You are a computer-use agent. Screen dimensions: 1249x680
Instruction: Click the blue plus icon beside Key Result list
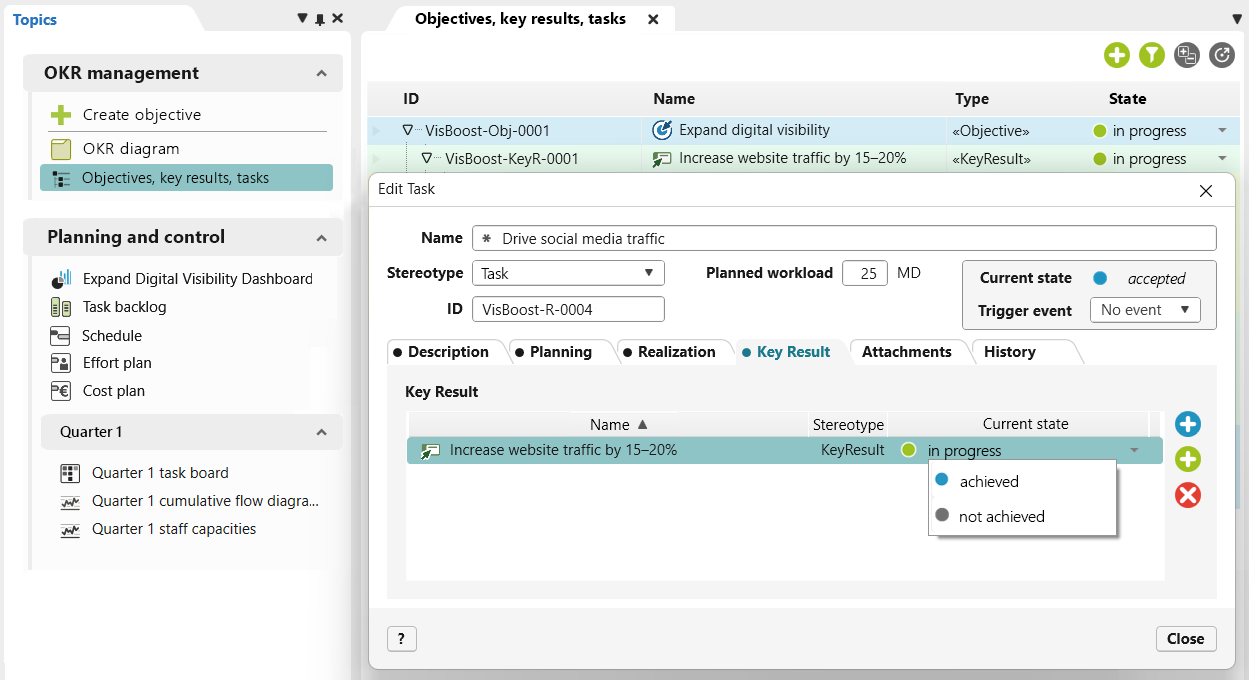coord(1188,424)
